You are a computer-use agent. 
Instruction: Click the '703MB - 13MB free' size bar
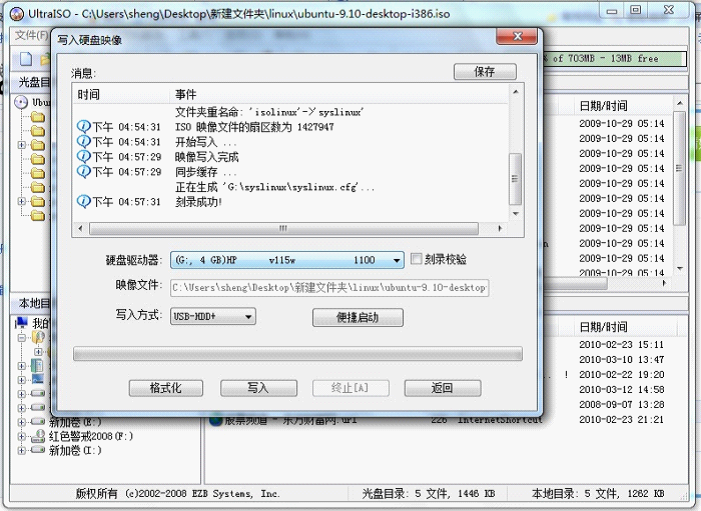point(615,59)
